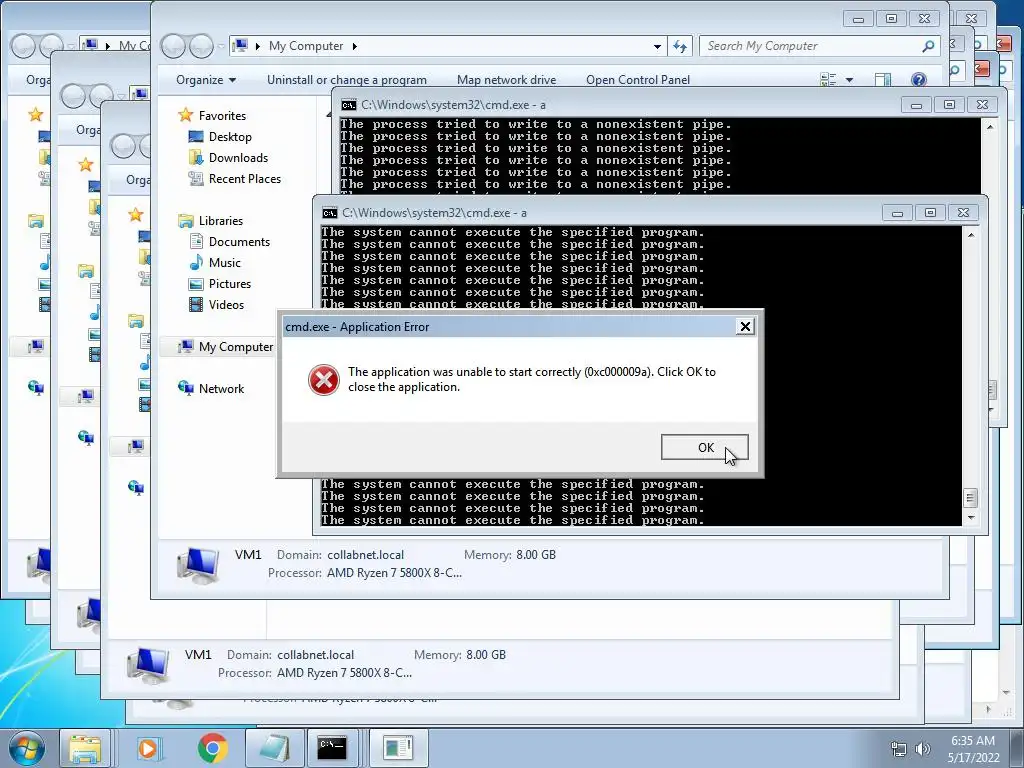
Task: Click the Forward button in the front Explorer window
Action: pos(201,46)
